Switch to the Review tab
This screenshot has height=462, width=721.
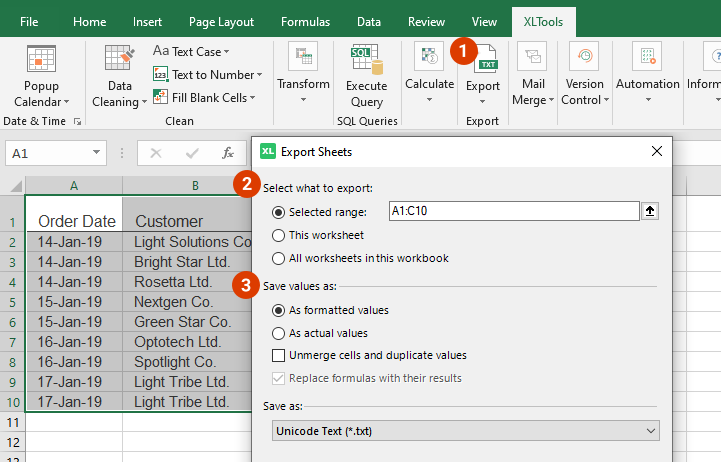click(426, 22)
